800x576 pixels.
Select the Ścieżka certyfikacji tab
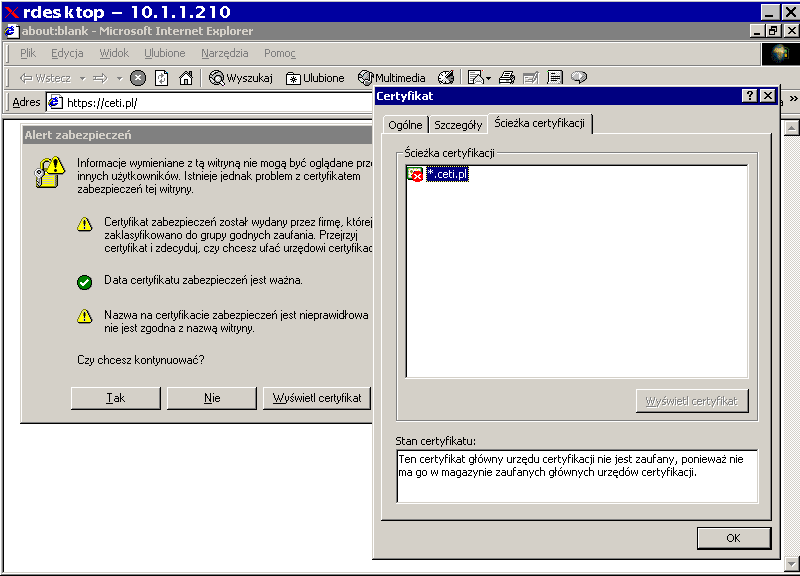tap(540, 123)
